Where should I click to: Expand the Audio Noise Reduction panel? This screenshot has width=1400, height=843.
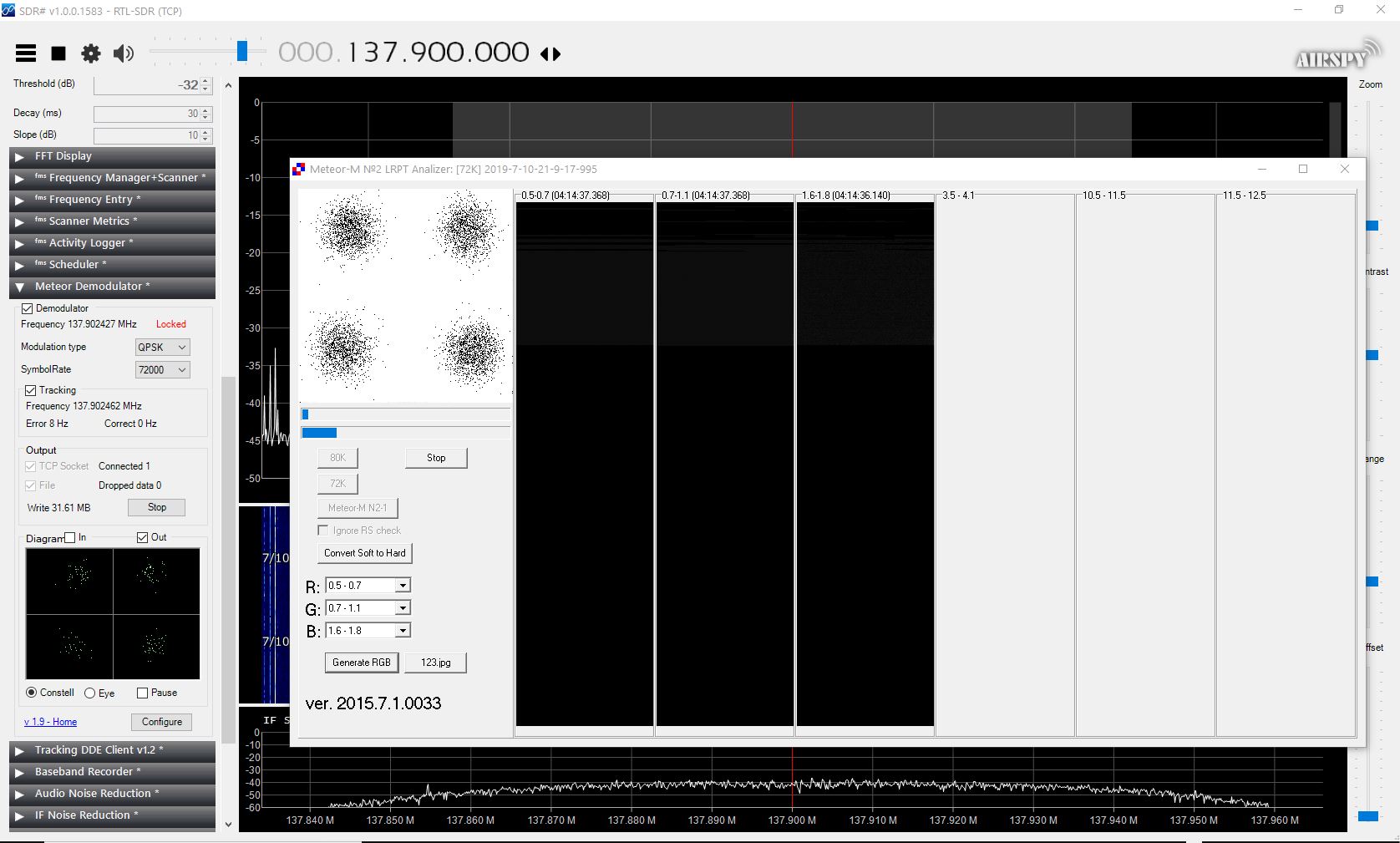[x=113, y=794]
